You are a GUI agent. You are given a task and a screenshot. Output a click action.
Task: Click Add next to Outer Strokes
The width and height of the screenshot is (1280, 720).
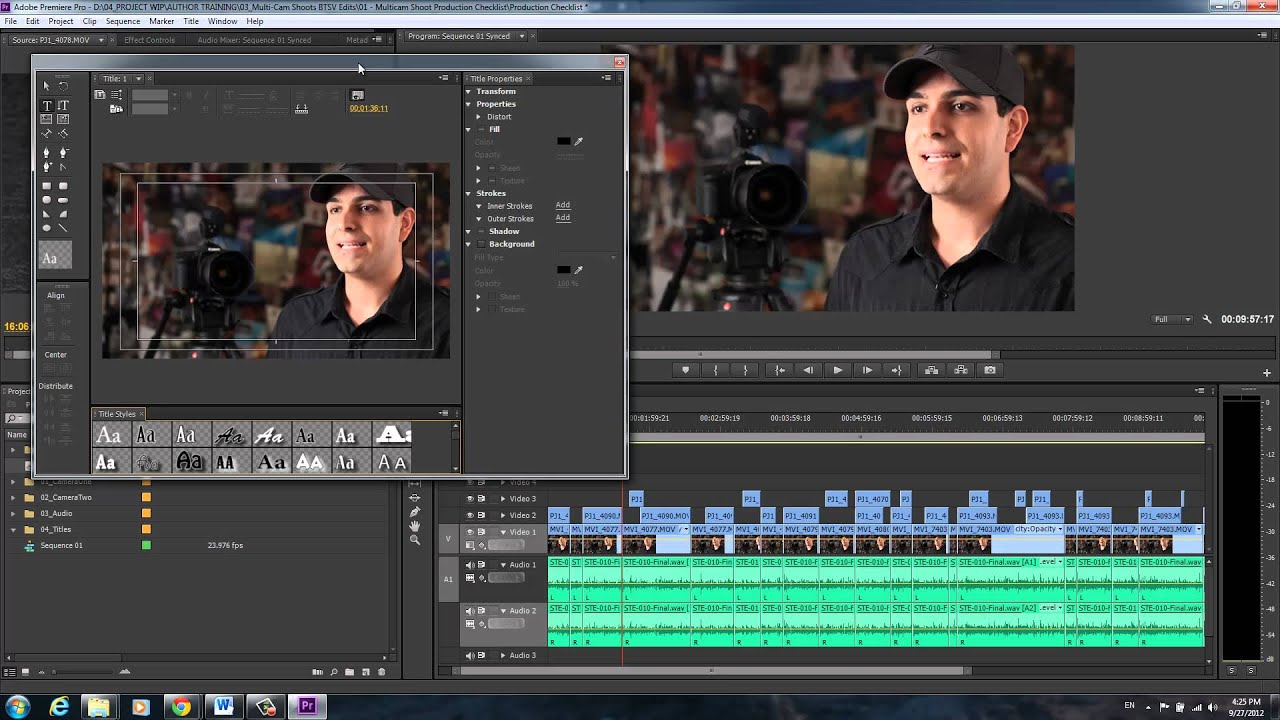563,218
